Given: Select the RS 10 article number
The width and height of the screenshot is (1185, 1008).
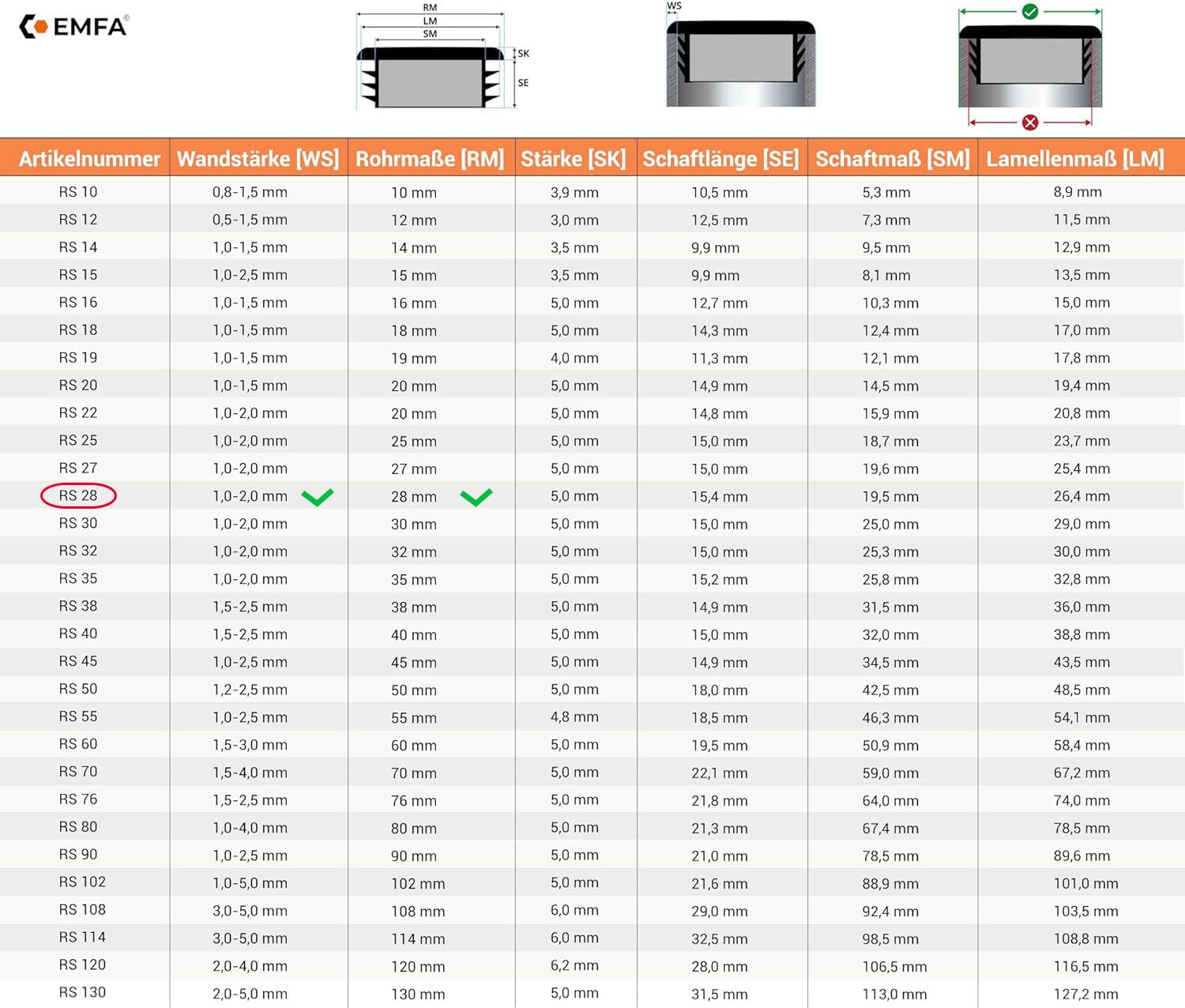Looking at the screenshot, I should (x=78, y=192).
